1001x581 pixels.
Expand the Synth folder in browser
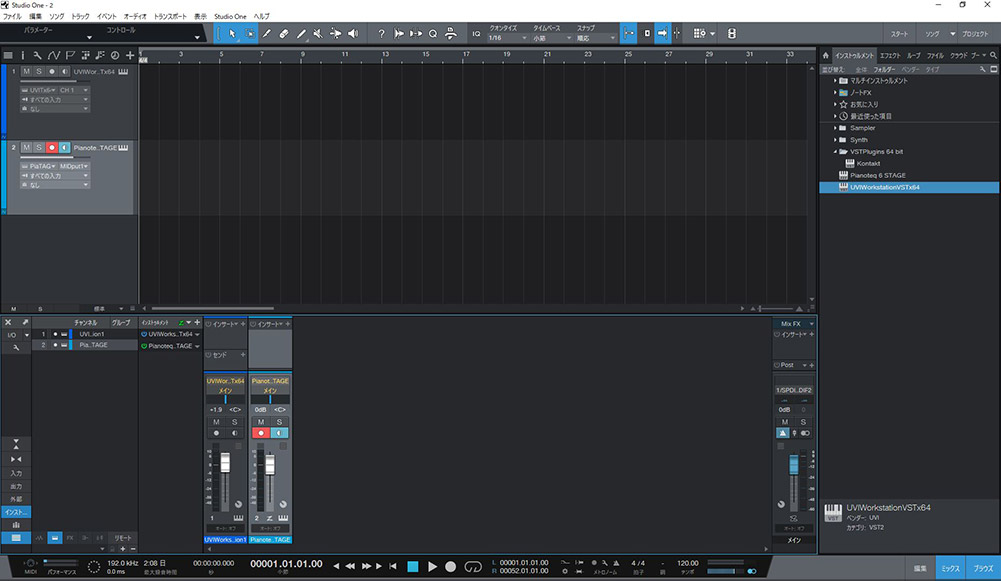point(835,140)
